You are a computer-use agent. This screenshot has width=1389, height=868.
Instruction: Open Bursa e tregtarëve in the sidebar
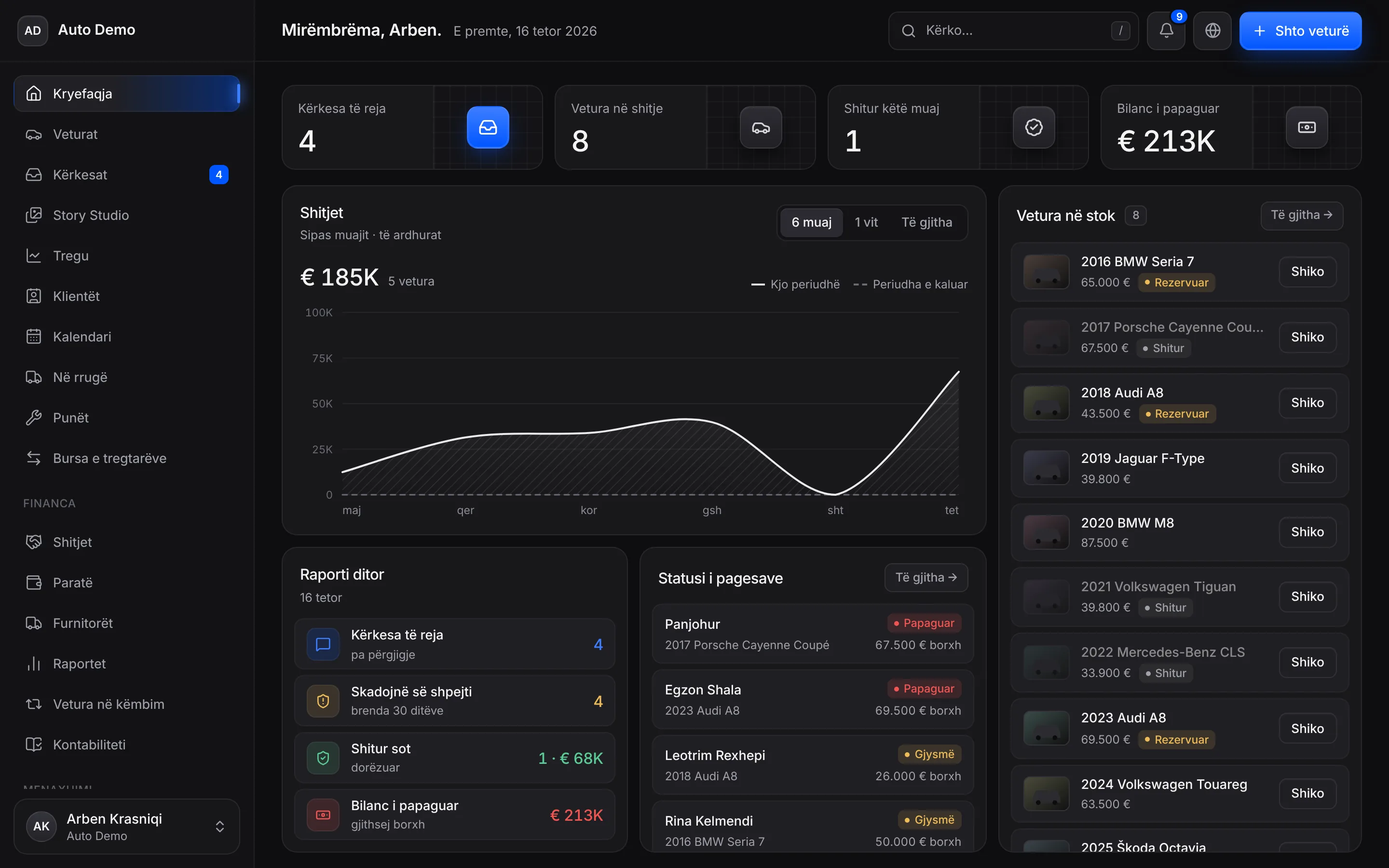click(127, 458)
